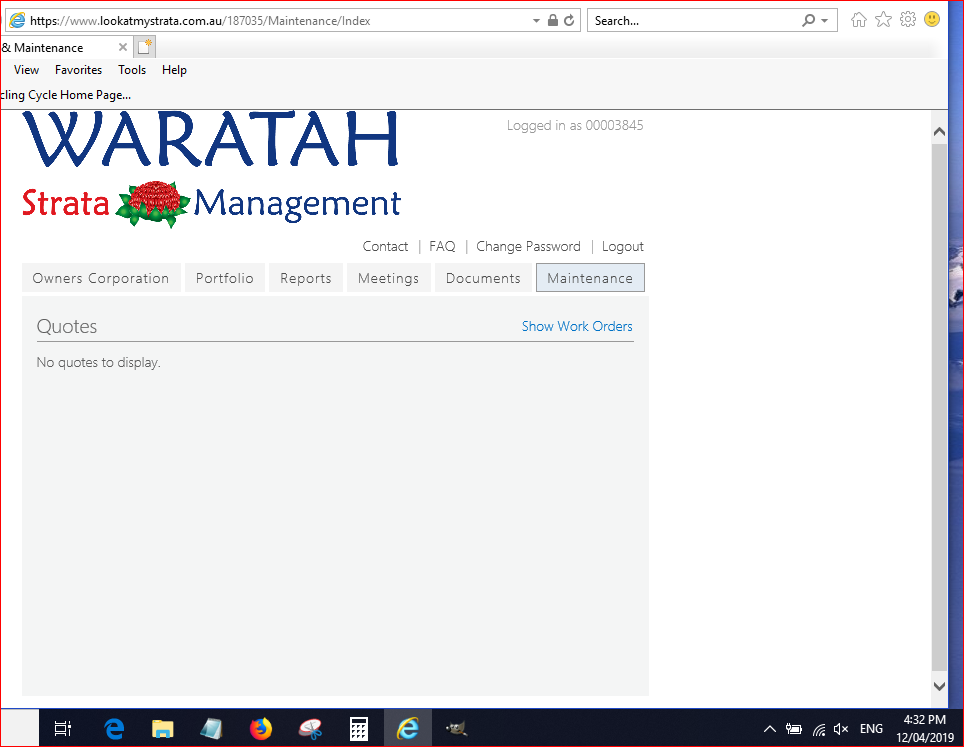Switch to Portfolio tab

point(224,278)
